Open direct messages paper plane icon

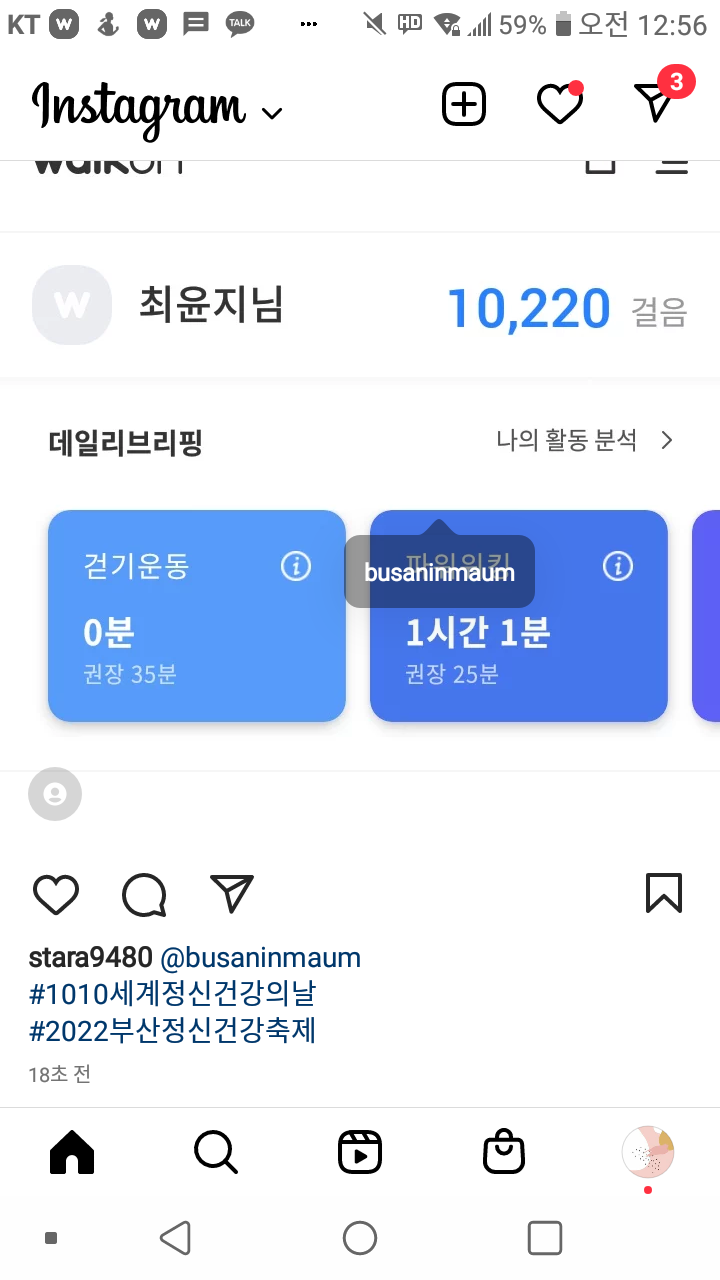[x=656, y=102]
